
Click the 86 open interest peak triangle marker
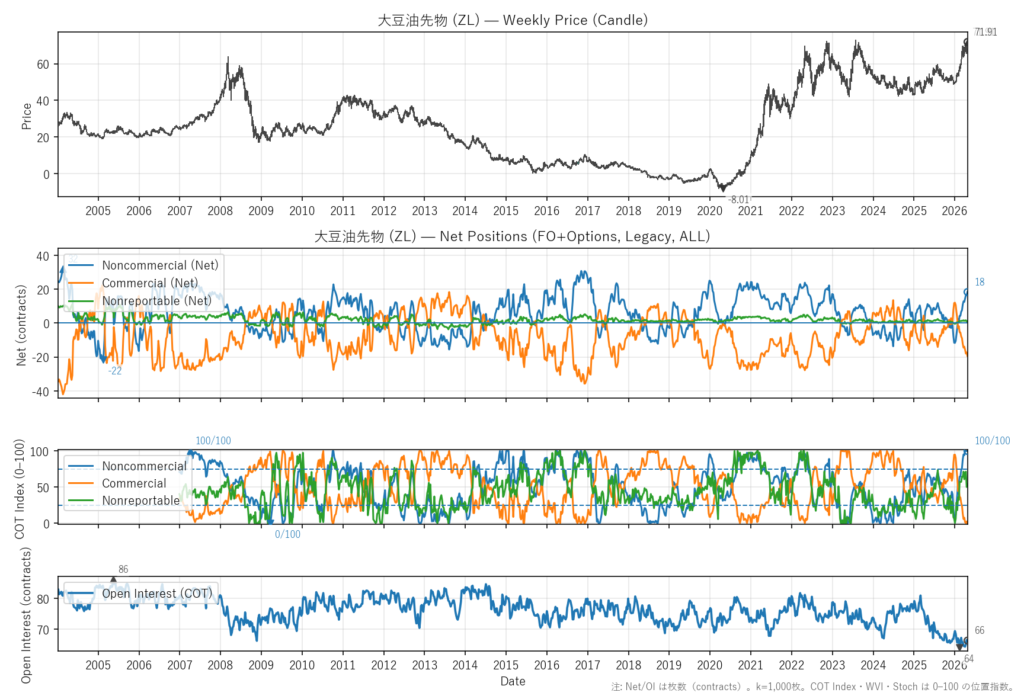(x=113, y=579)
